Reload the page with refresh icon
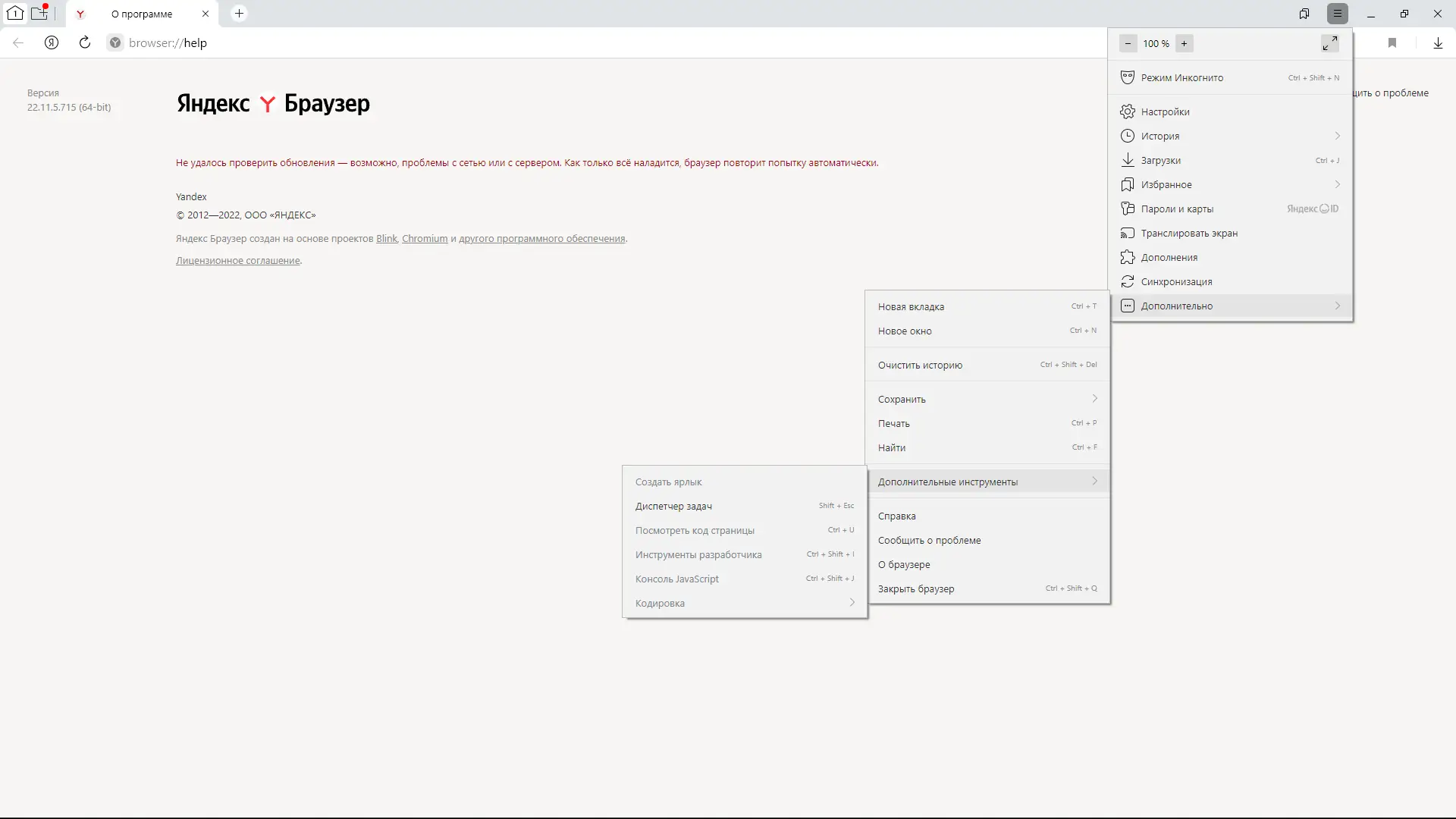 coord(85,42)
